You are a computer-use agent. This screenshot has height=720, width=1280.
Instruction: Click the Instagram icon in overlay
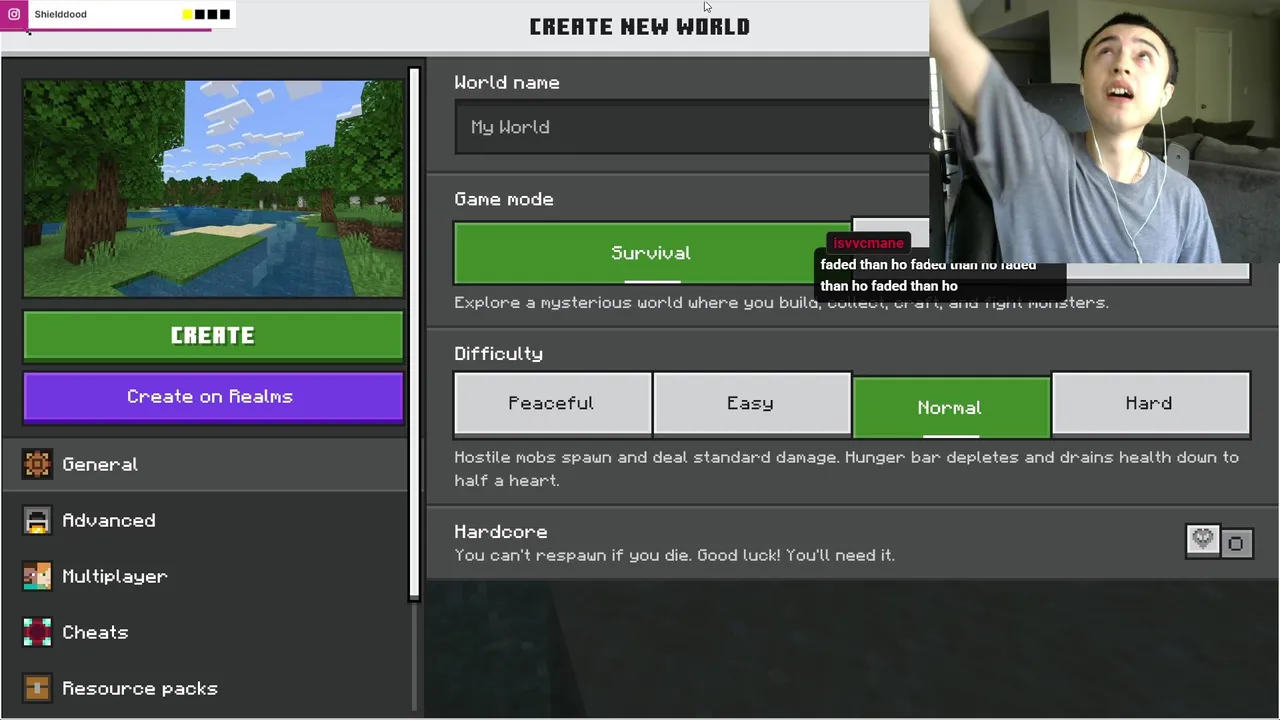click(14, 14)
